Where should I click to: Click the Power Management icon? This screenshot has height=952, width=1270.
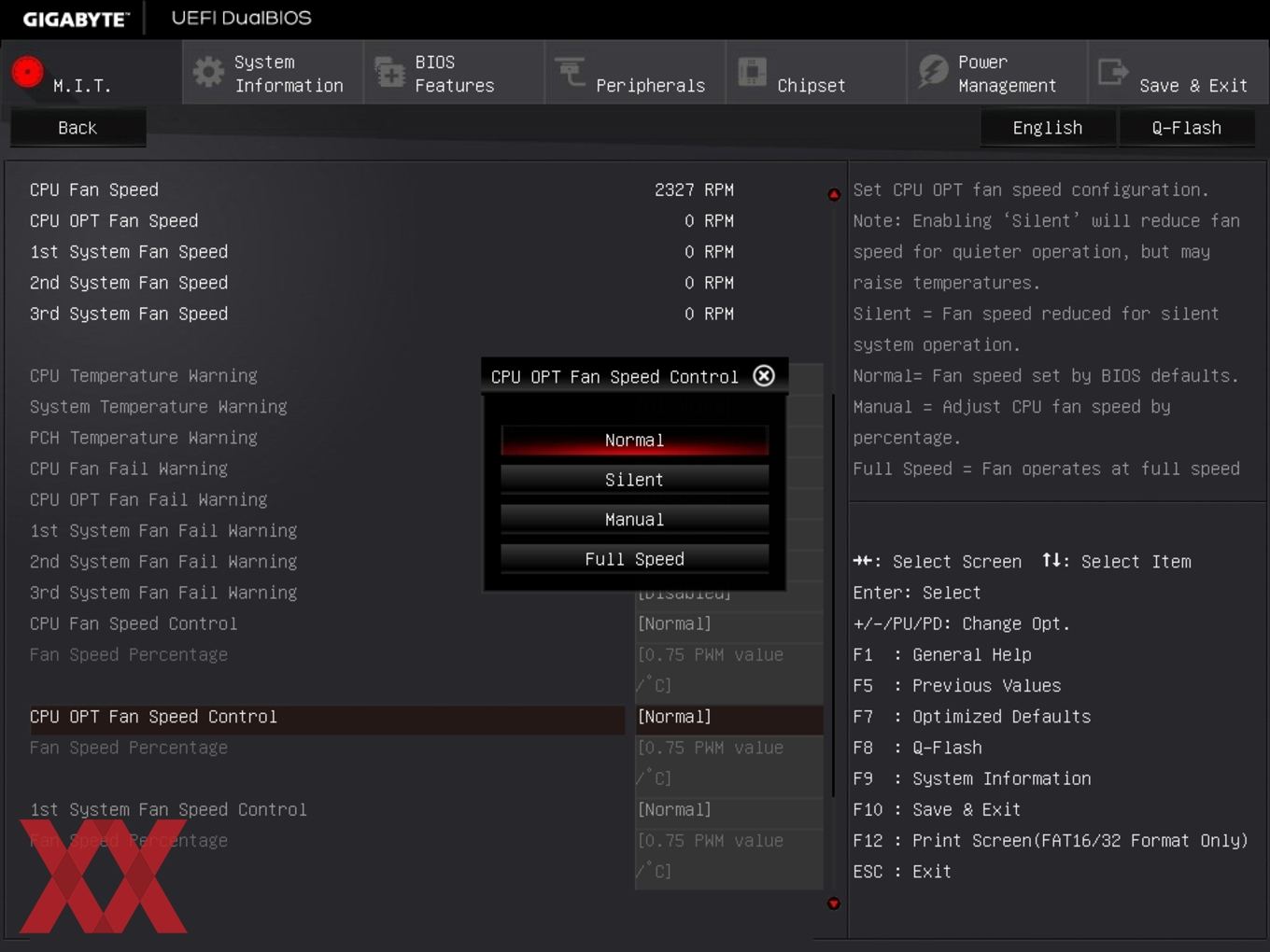[x=933, y=72]
